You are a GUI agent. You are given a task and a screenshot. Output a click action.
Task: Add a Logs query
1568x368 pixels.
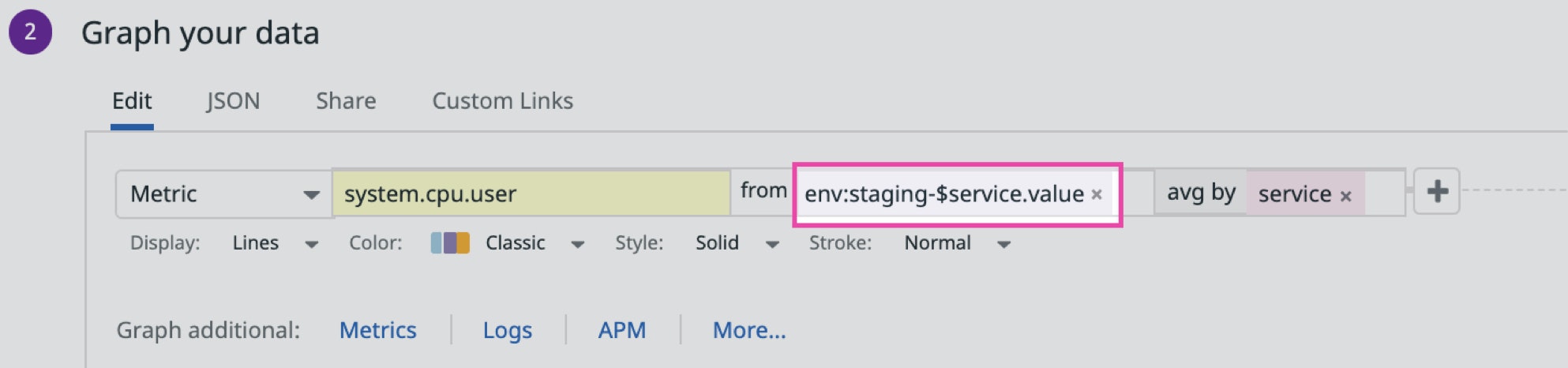(507, 330)
